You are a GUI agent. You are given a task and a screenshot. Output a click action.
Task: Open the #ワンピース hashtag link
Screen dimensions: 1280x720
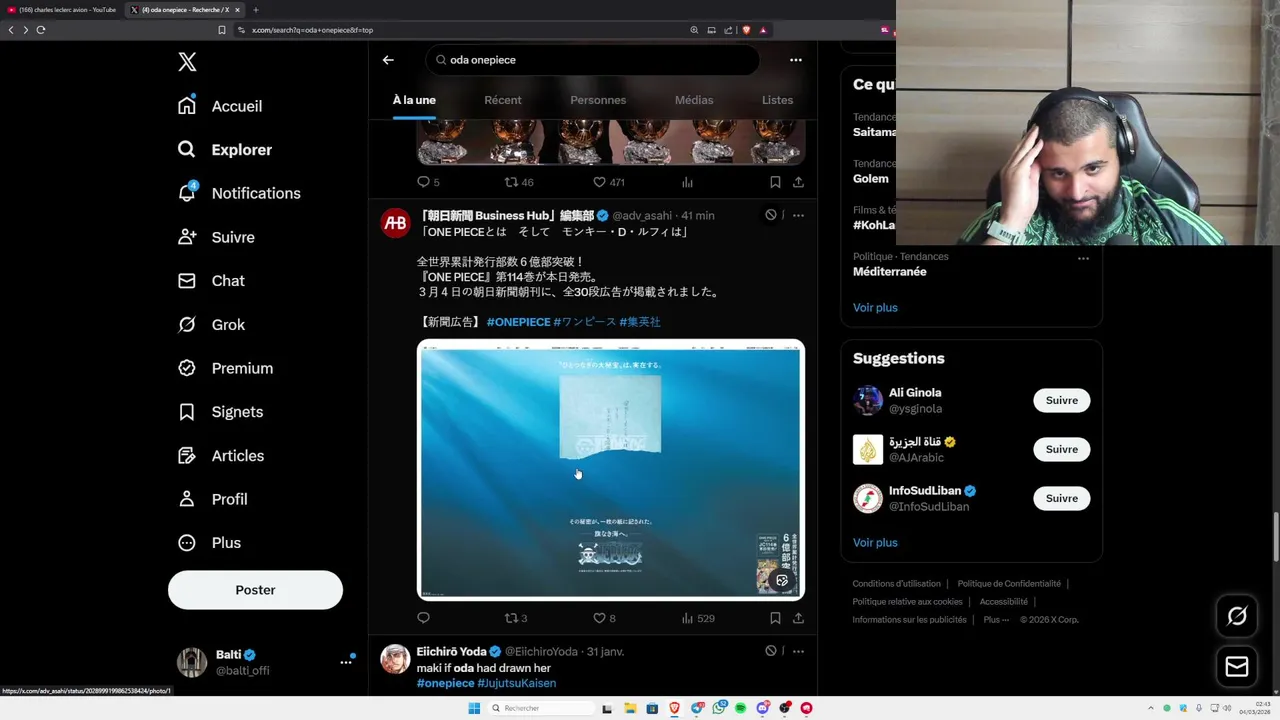pyautogui.click(x=584, y=322)
